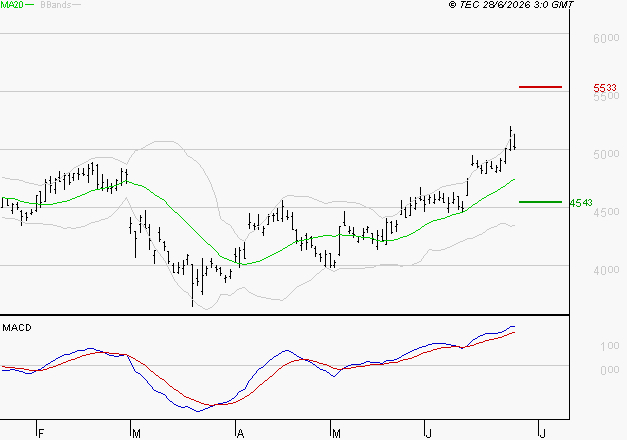Viewport: 627px width, 440px height.
Task: Click the TEC copyright timestamp text
Action: tap(511, 4)
